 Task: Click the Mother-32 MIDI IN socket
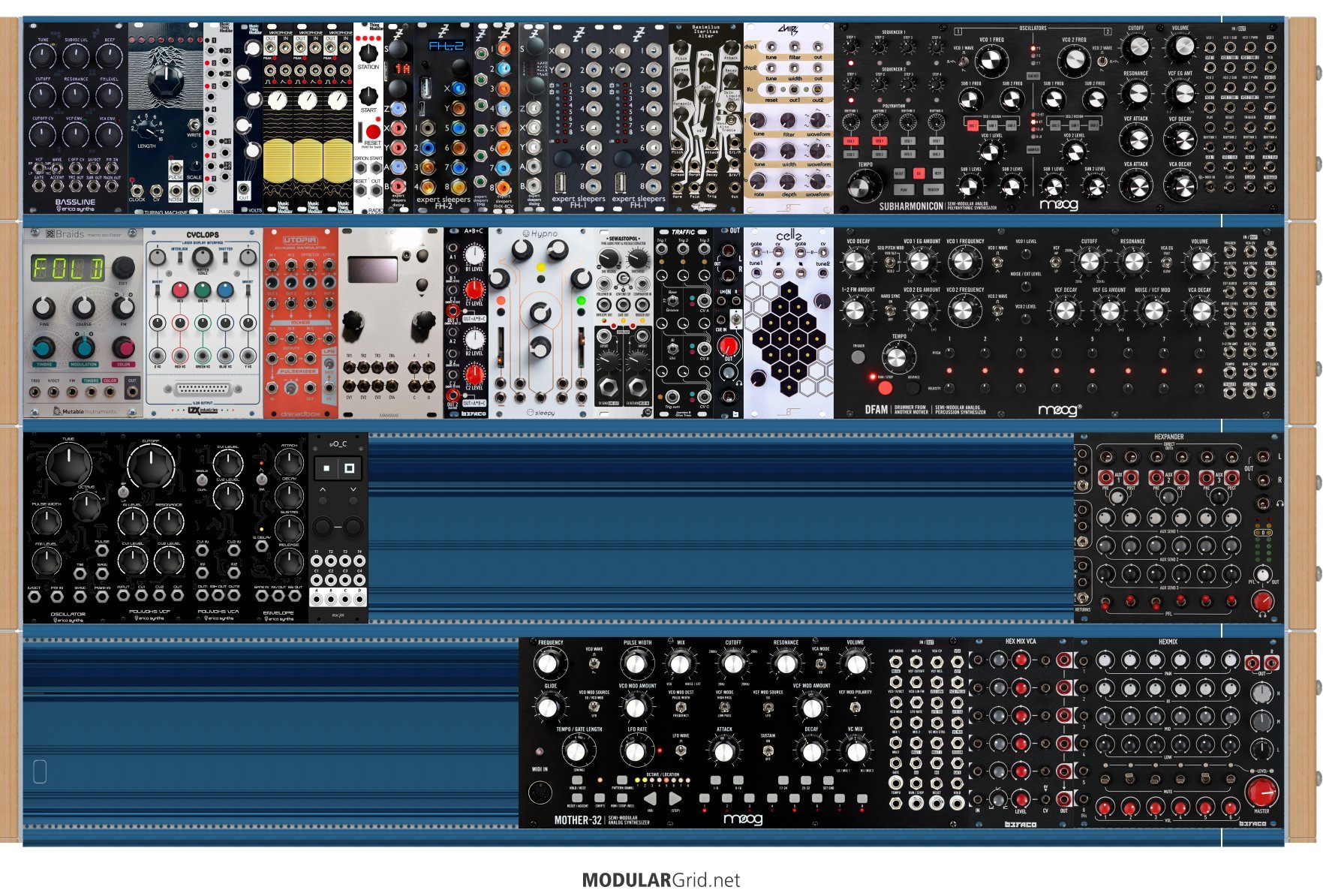(x=540, y=792)
